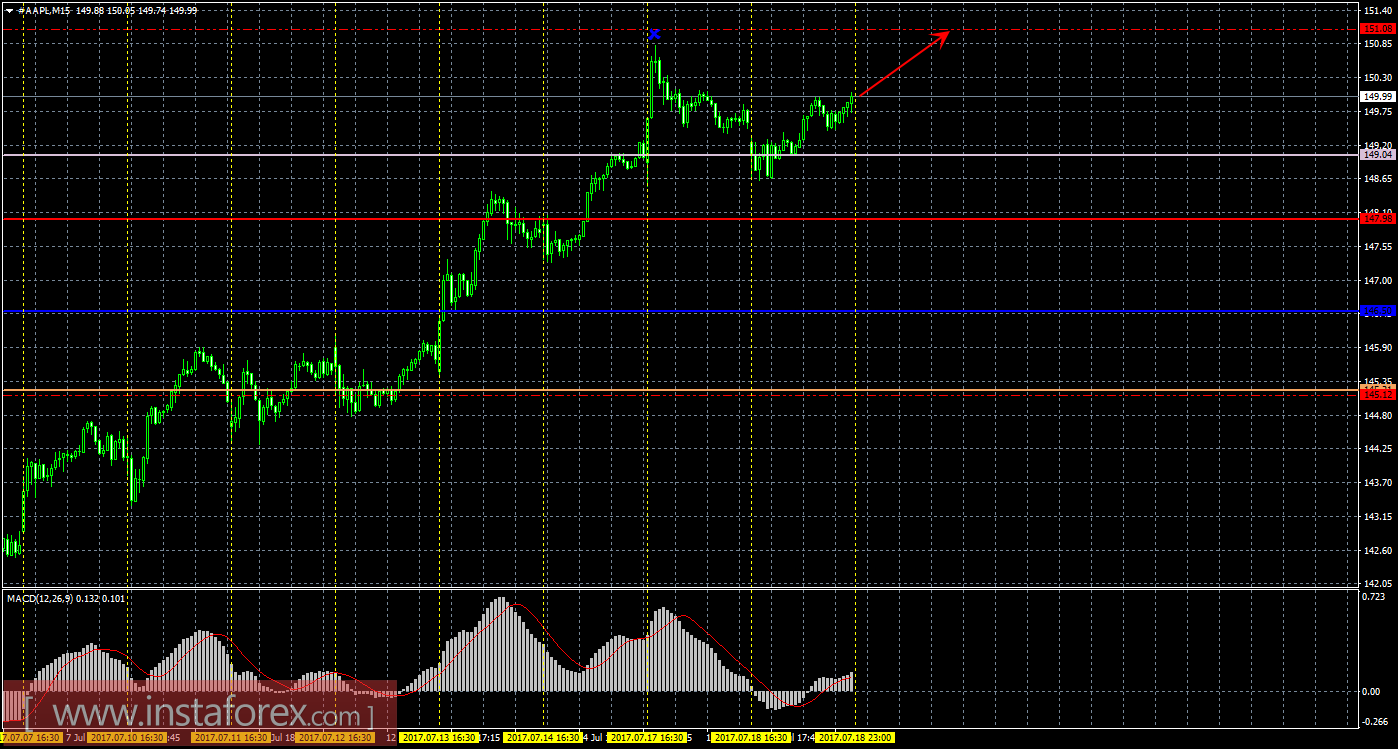The width and height of the screenshot is (1398, 749).
Task: Select the 149.04 level price label
Action: click(1378, 155)
